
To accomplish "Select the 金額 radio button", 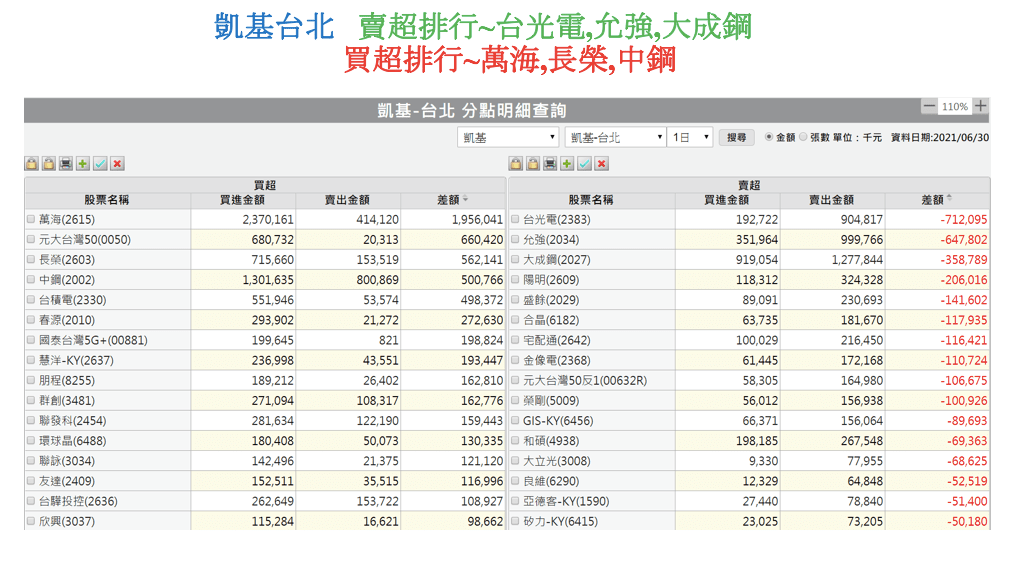I will (x=769, y=137).
